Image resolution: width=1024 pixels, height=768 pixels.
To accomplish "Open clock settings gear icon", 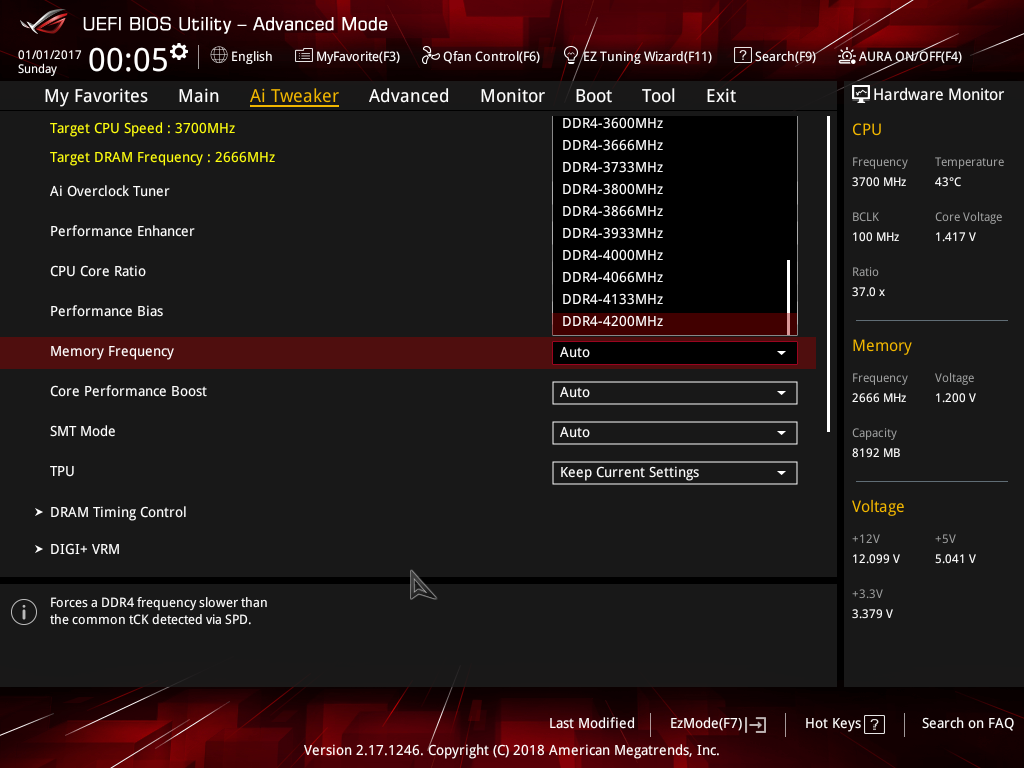I will point(179,52).
